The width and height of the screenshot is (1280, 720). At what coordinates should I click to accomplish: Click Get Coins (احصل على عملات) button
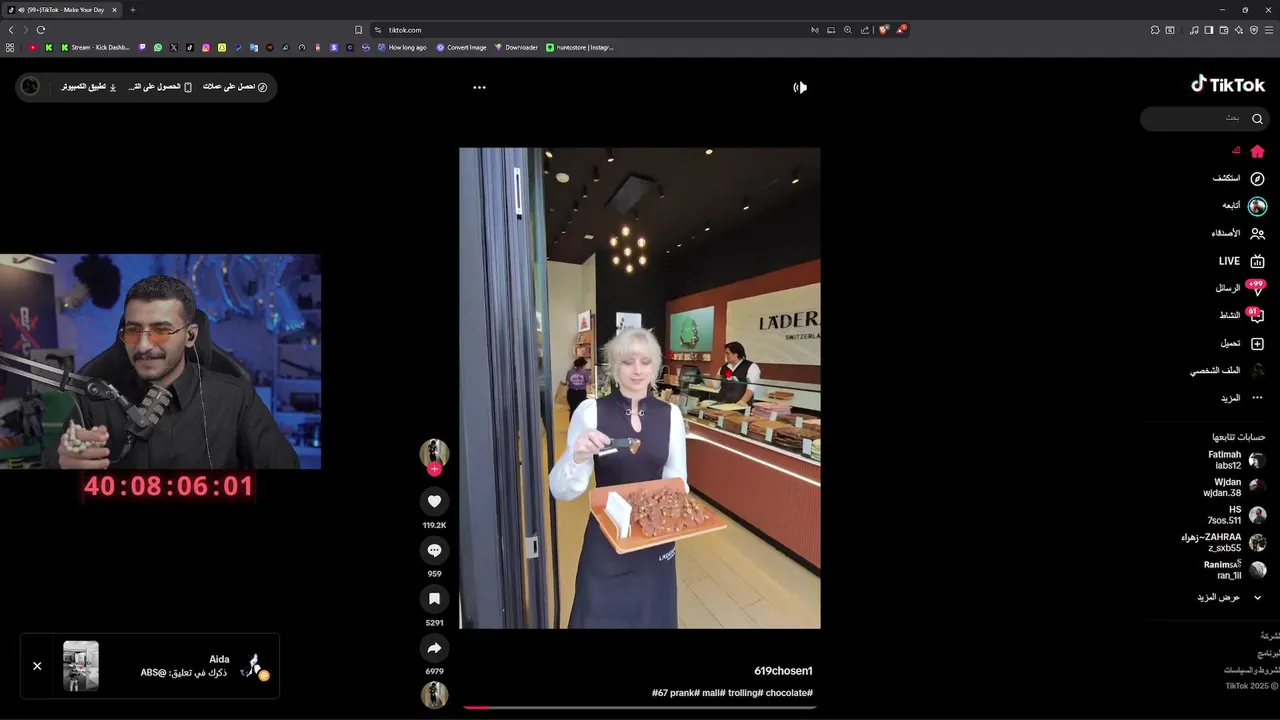235,87
